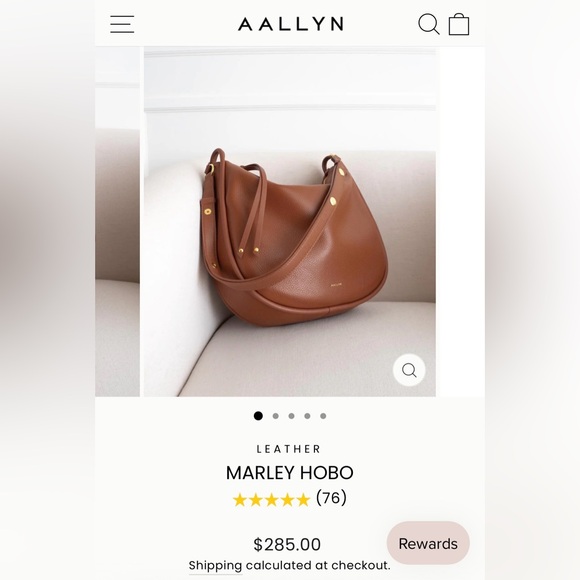Jump to fourth image dot
Screen dimensions: 580x580
click(307, 416)
